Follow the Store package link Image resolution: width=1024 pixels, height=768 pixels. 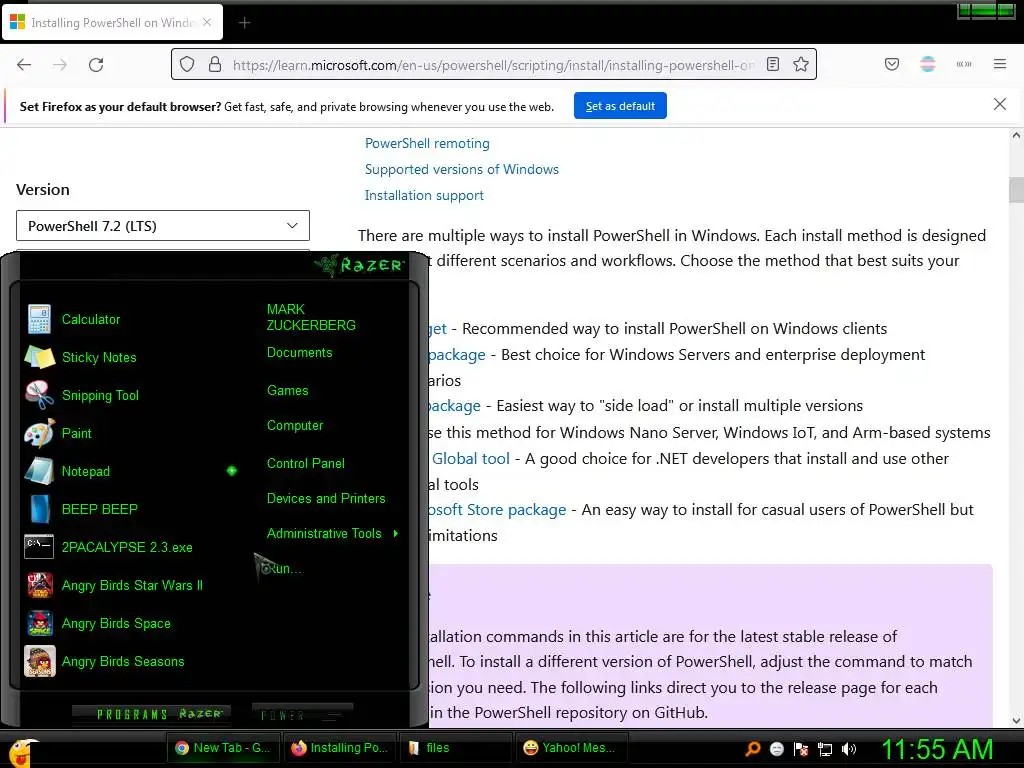pyautogui.click(x=498, y=509)
